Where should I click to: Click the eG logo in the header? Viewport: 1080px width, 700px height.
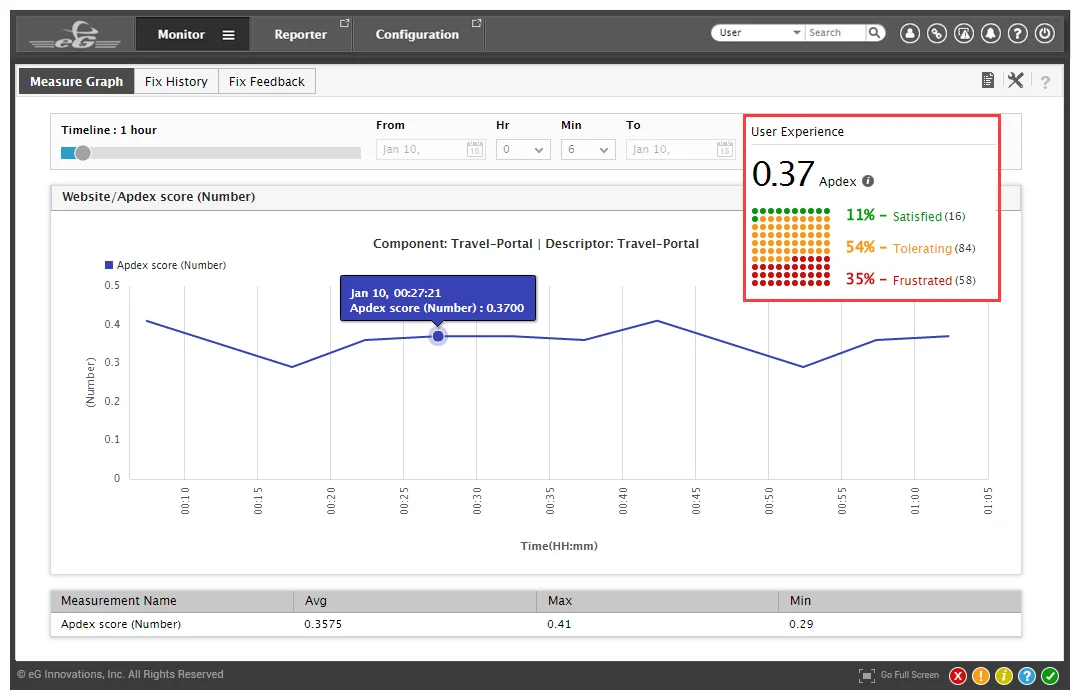point(75,34)
